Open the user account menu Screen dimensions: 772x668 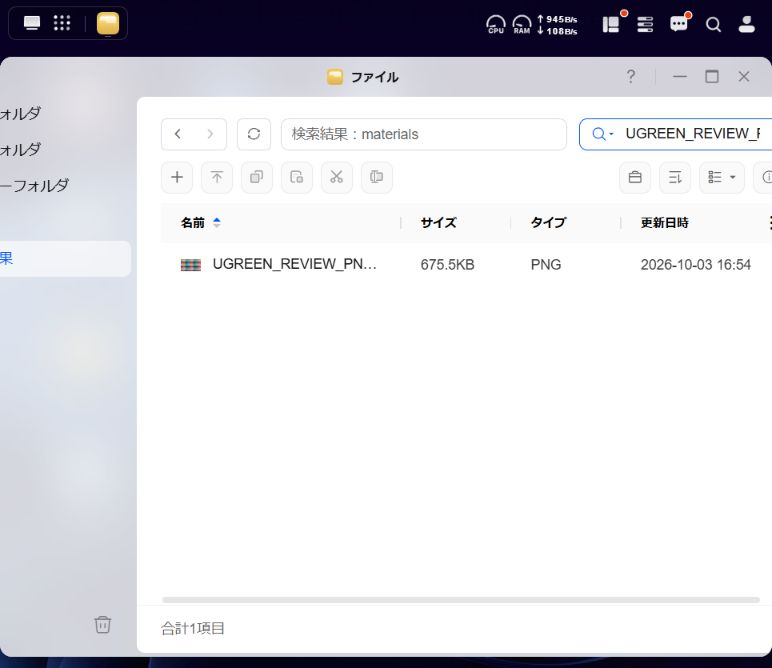(x=746, y=24)
